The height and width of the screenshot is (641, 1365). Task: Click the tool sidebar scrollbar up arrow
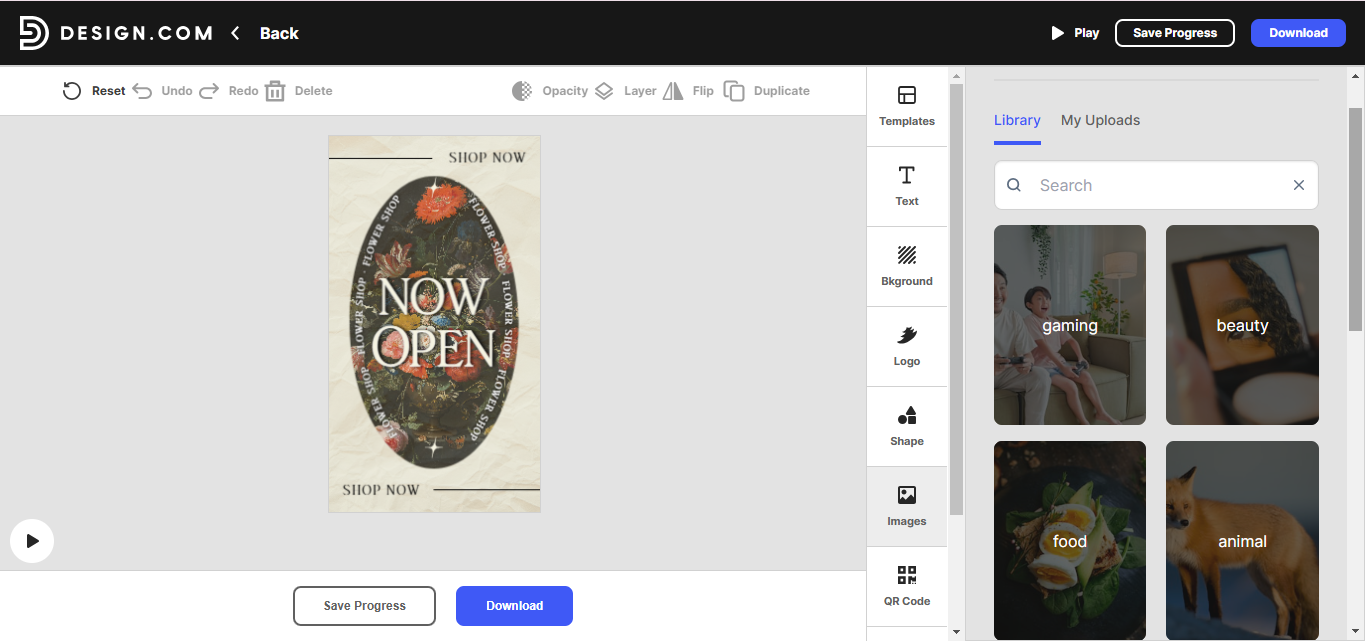pos(956,75)
